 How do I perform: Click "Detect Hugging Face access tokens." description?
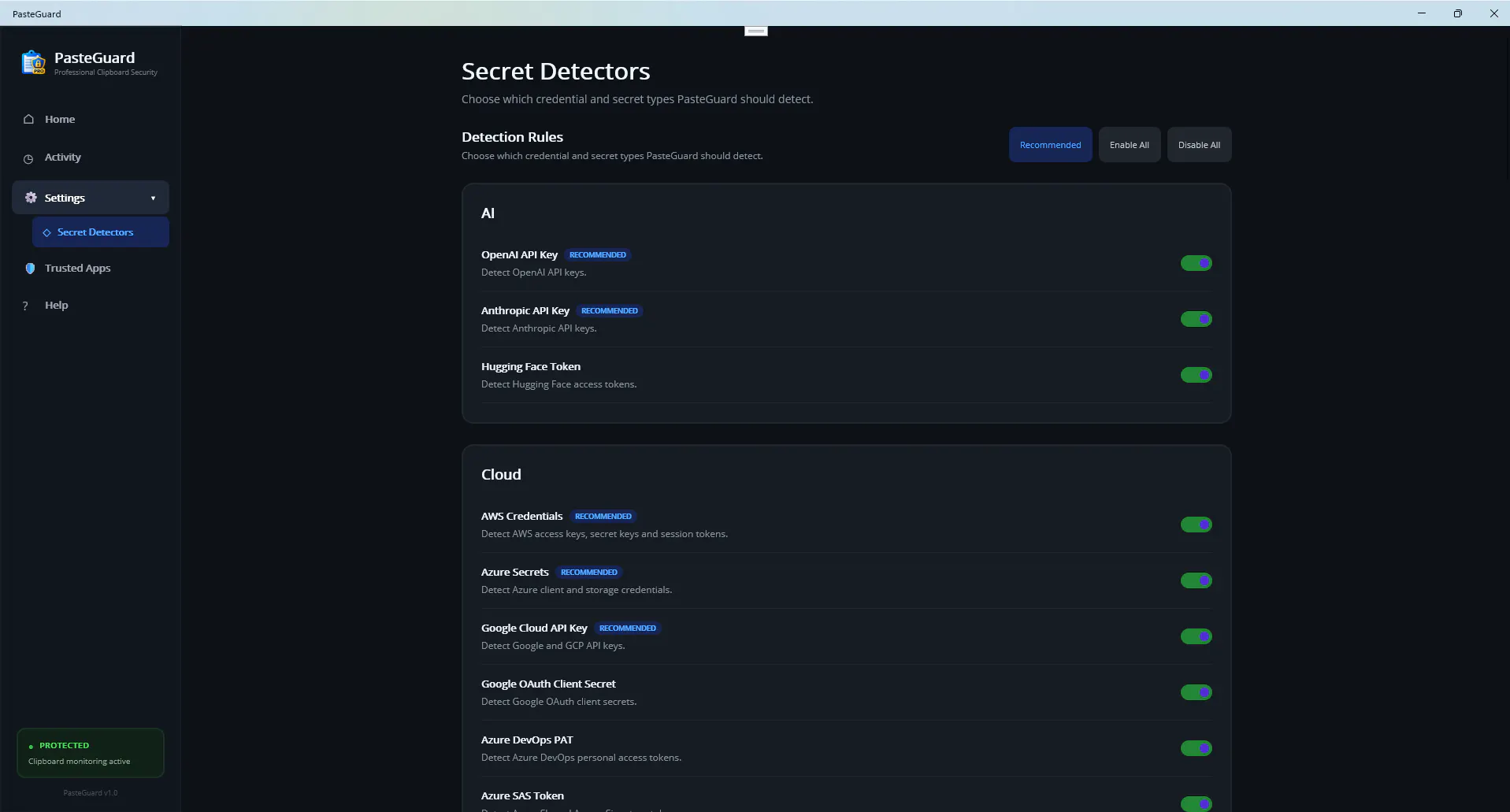(558, 384)
